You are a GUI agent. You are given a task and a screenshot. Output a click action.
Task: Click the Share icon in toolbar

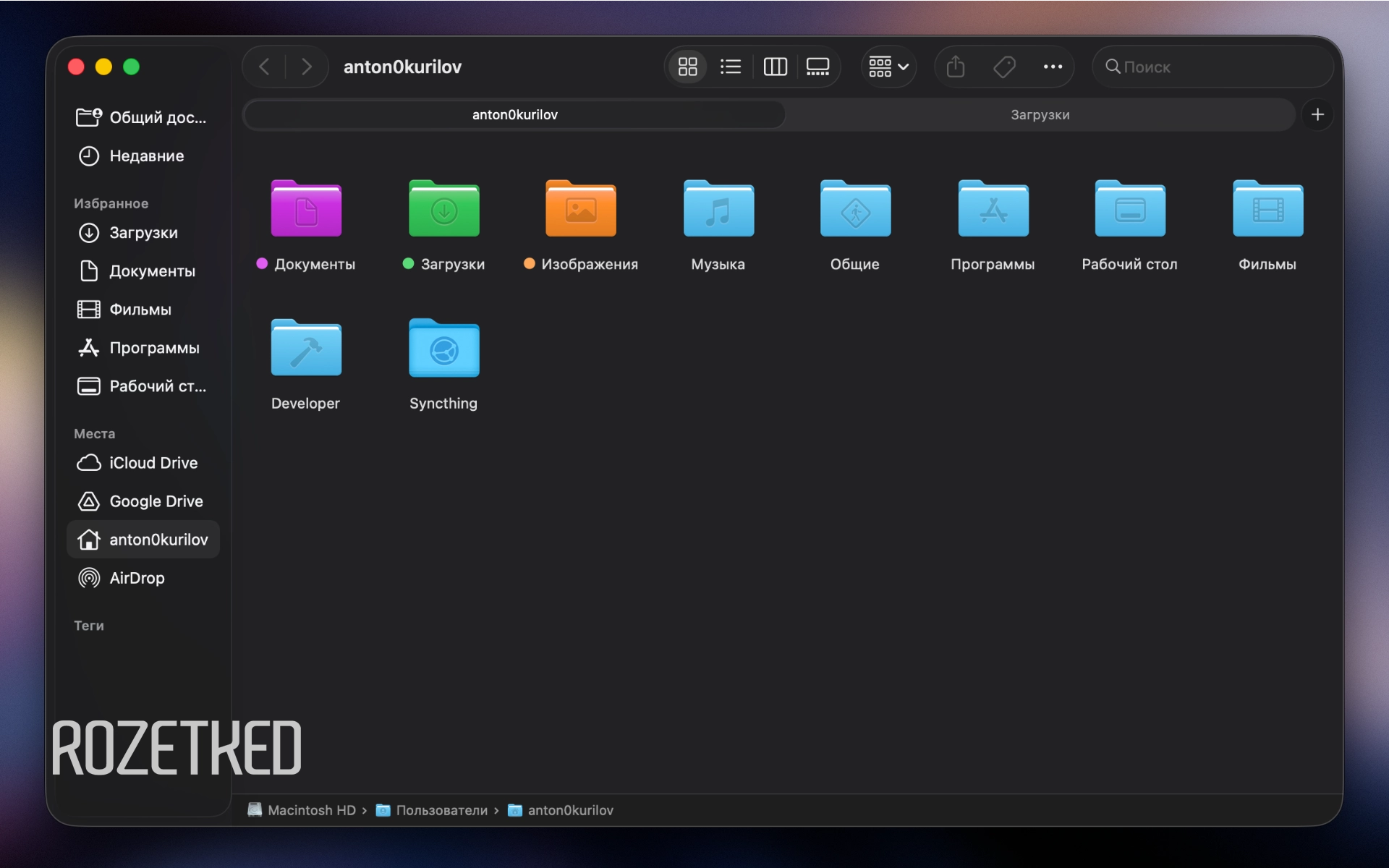tap(956, 67)
